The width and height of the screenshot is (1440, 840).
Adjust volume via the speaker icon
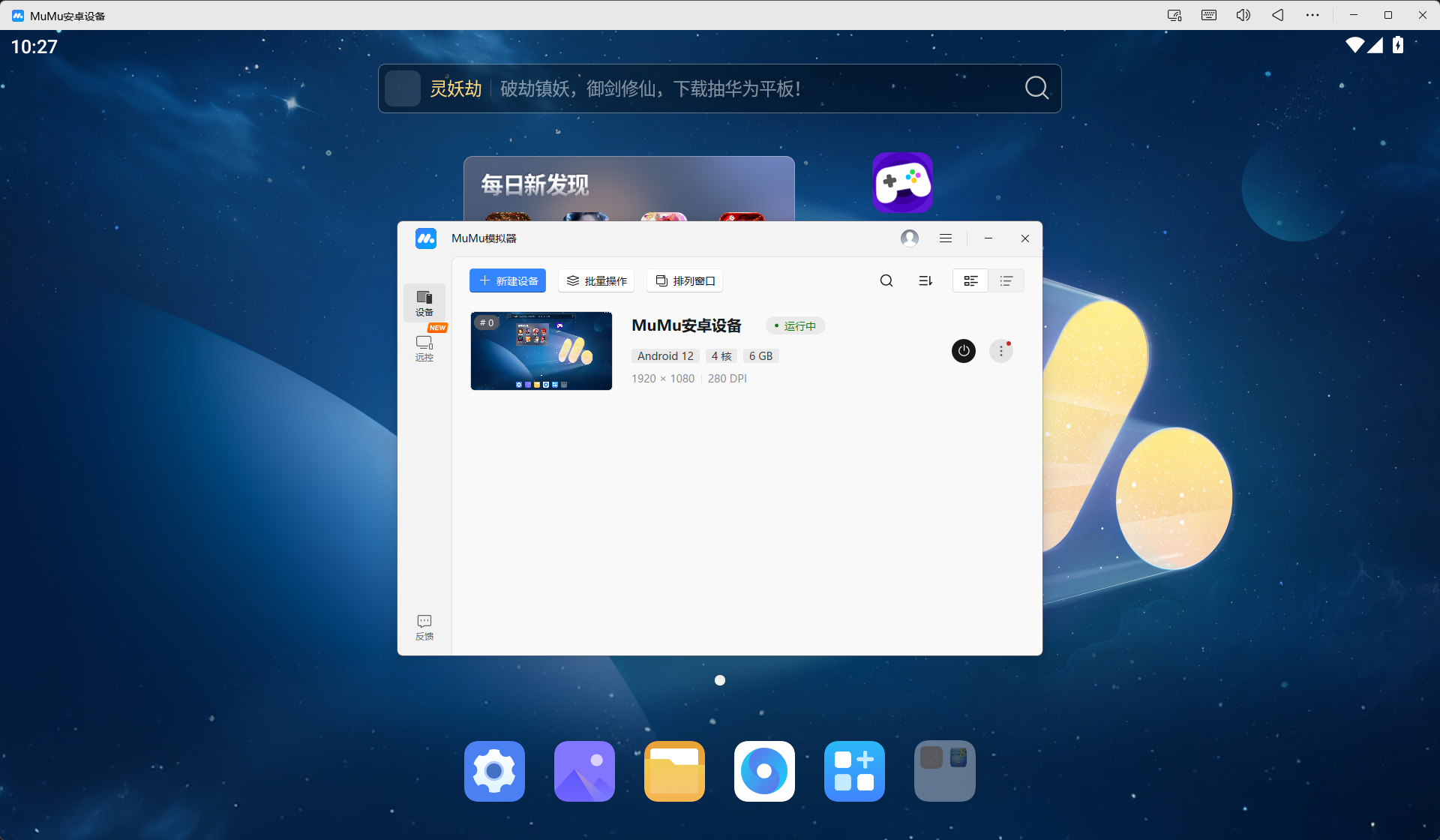pos(1243,15)
